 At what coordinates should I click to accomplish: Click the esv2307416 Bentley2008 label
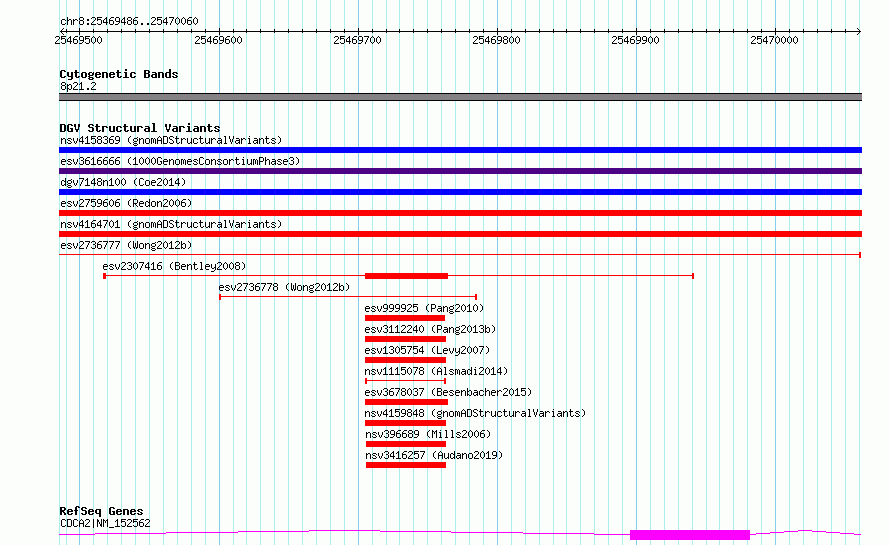click(174, 266)
